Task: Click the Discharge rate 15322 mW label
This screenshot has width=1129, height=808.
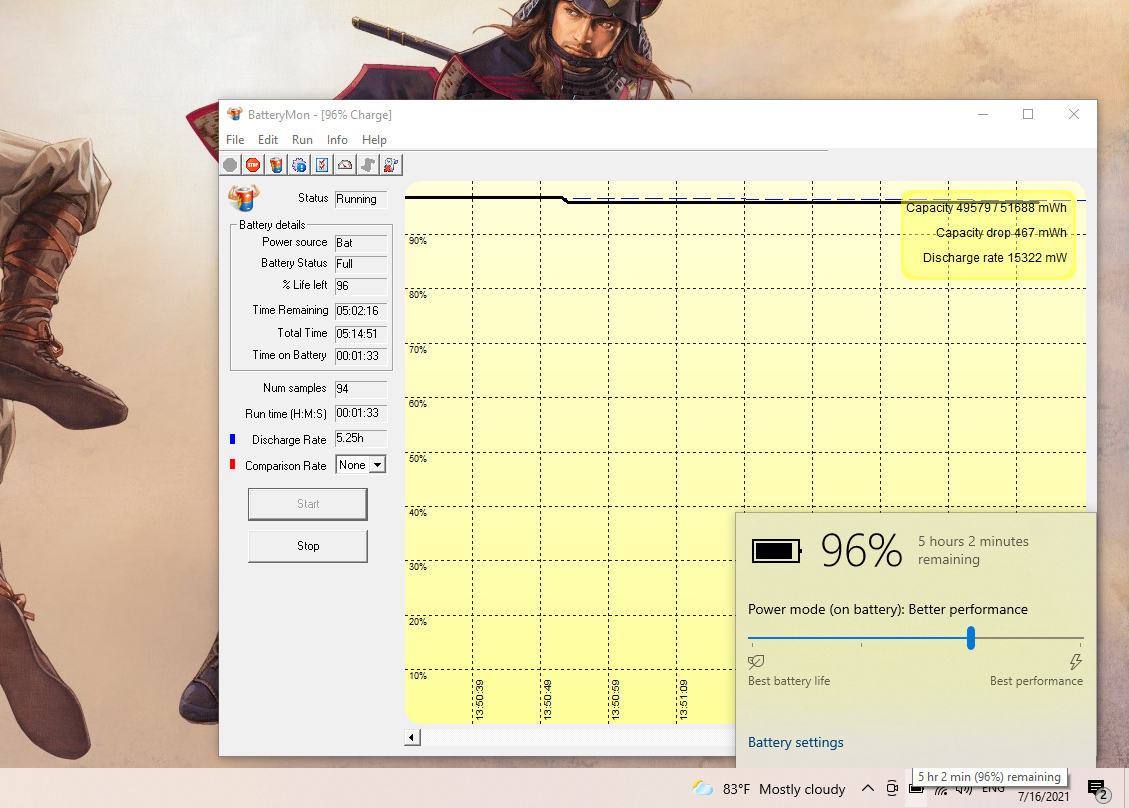Action: pyautogui.click(x=994, y=258)
